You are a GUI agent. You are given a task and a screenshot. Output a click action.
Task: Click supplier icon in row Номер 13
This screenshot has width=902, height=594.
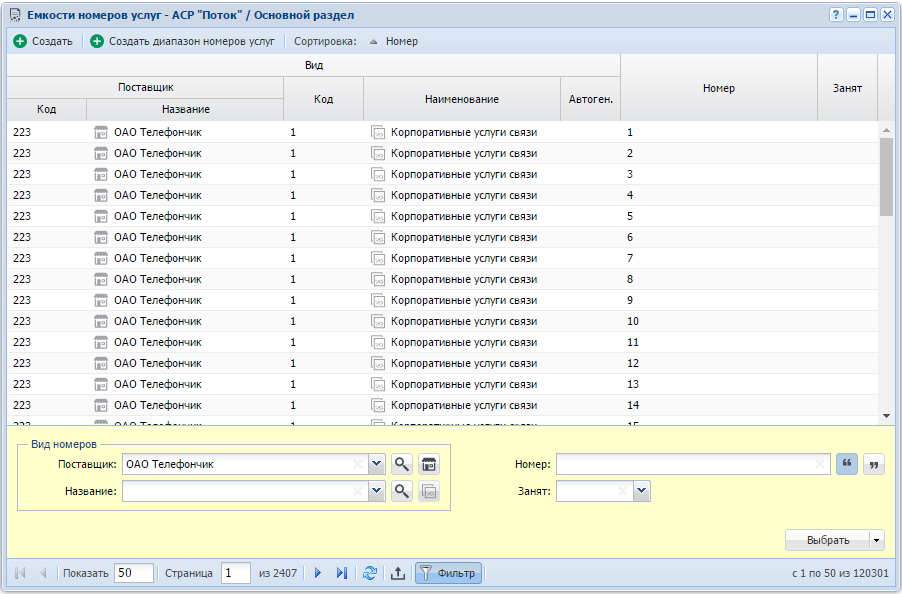tap(101, 384)
